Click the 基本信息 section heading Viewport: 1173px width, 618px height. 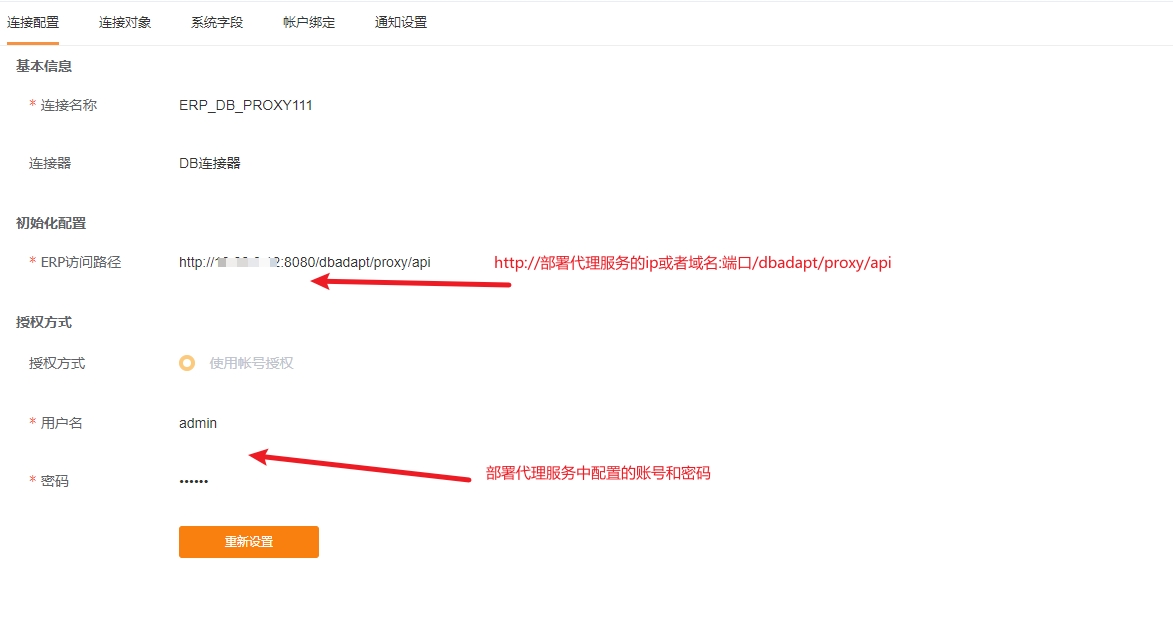pyautogui.click(x=44, y=67)
